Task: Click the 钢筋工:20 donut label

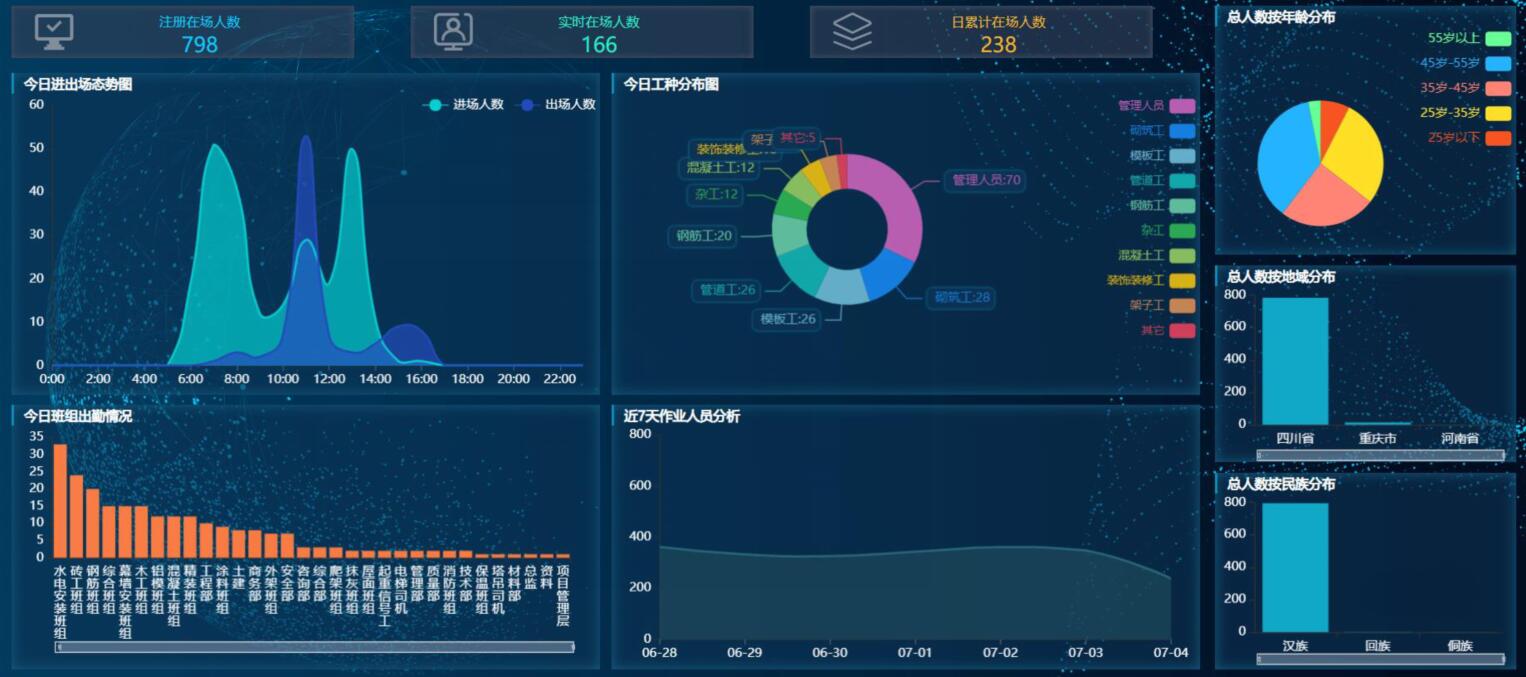Action: tap(703, 237)
